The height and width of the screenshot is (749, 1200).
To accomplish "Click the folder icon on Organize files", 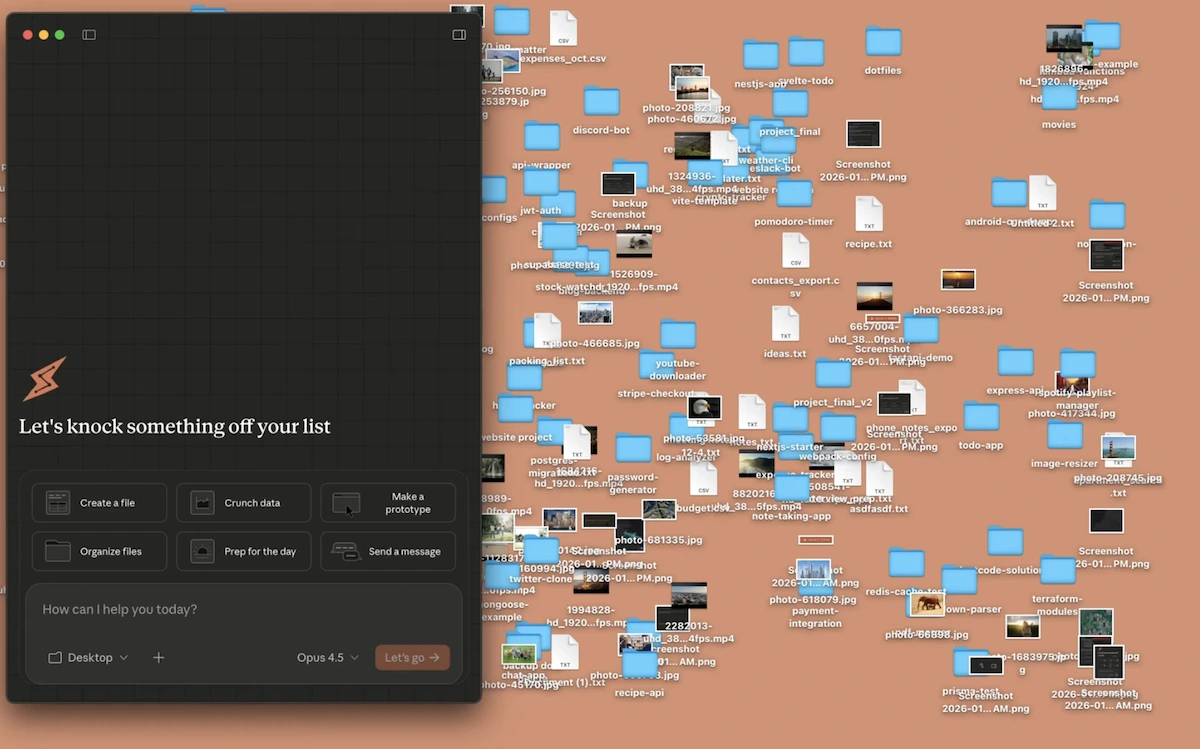I will [x=57, y=551].
